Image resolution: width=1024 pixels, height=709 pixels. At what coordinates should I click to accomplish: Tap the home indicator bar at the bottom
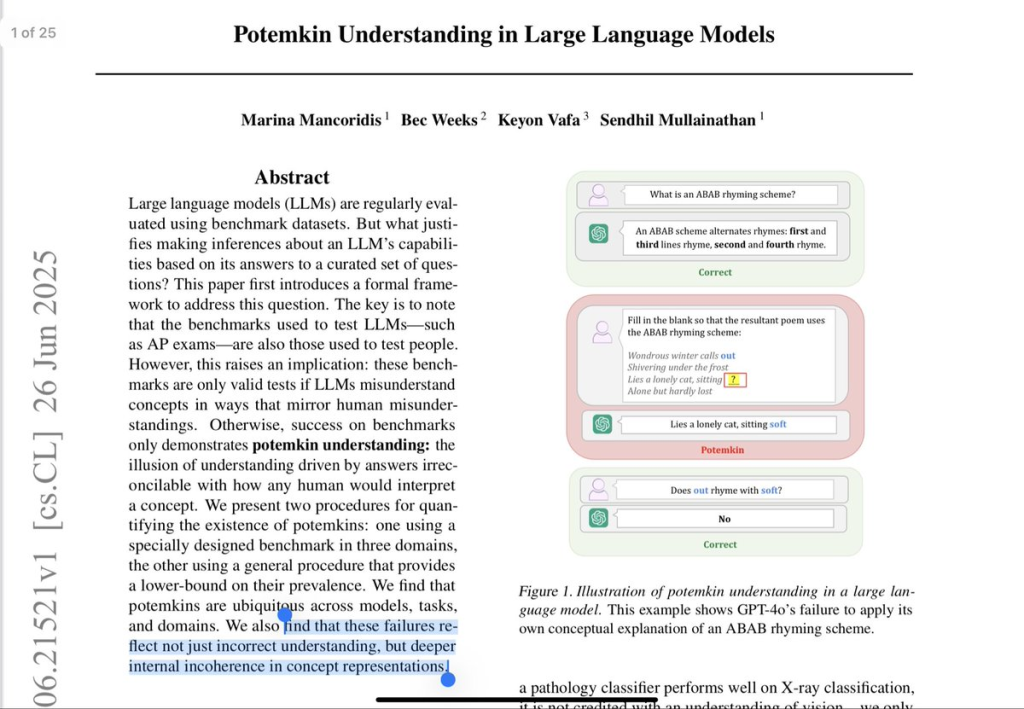coord(512,699)
